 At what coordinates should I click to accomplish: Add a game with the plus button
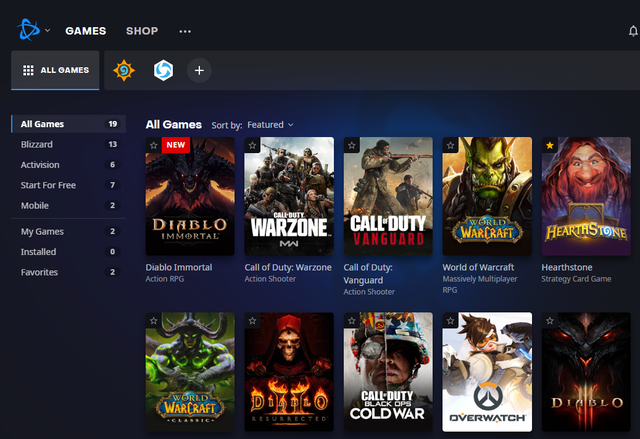point(199,71)
